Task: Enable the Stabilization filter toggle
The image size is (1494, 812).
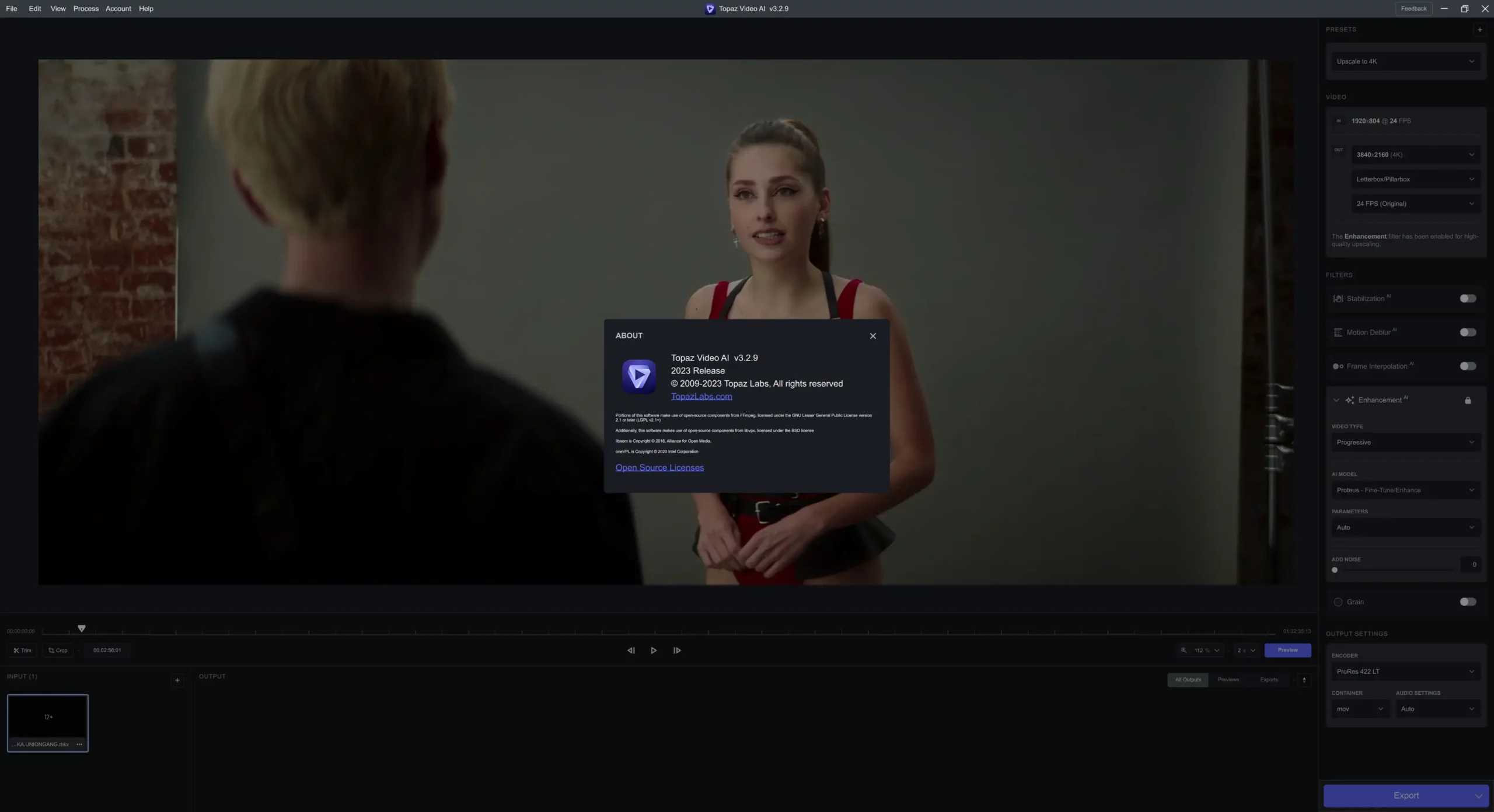Action: pos(1467,299)
